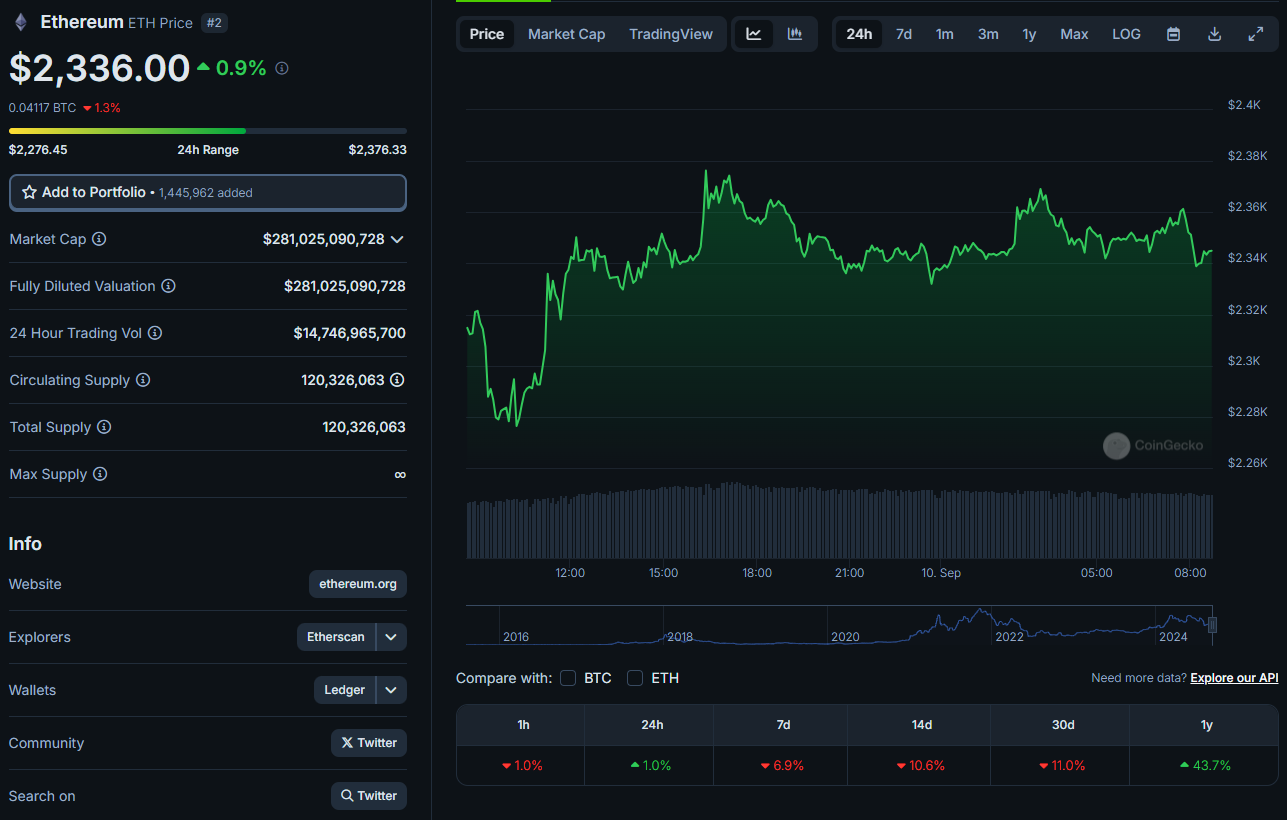The width and height of the screenshot is (1287, 820).
Task: Switch to line chart view icon
Action: 754,34
